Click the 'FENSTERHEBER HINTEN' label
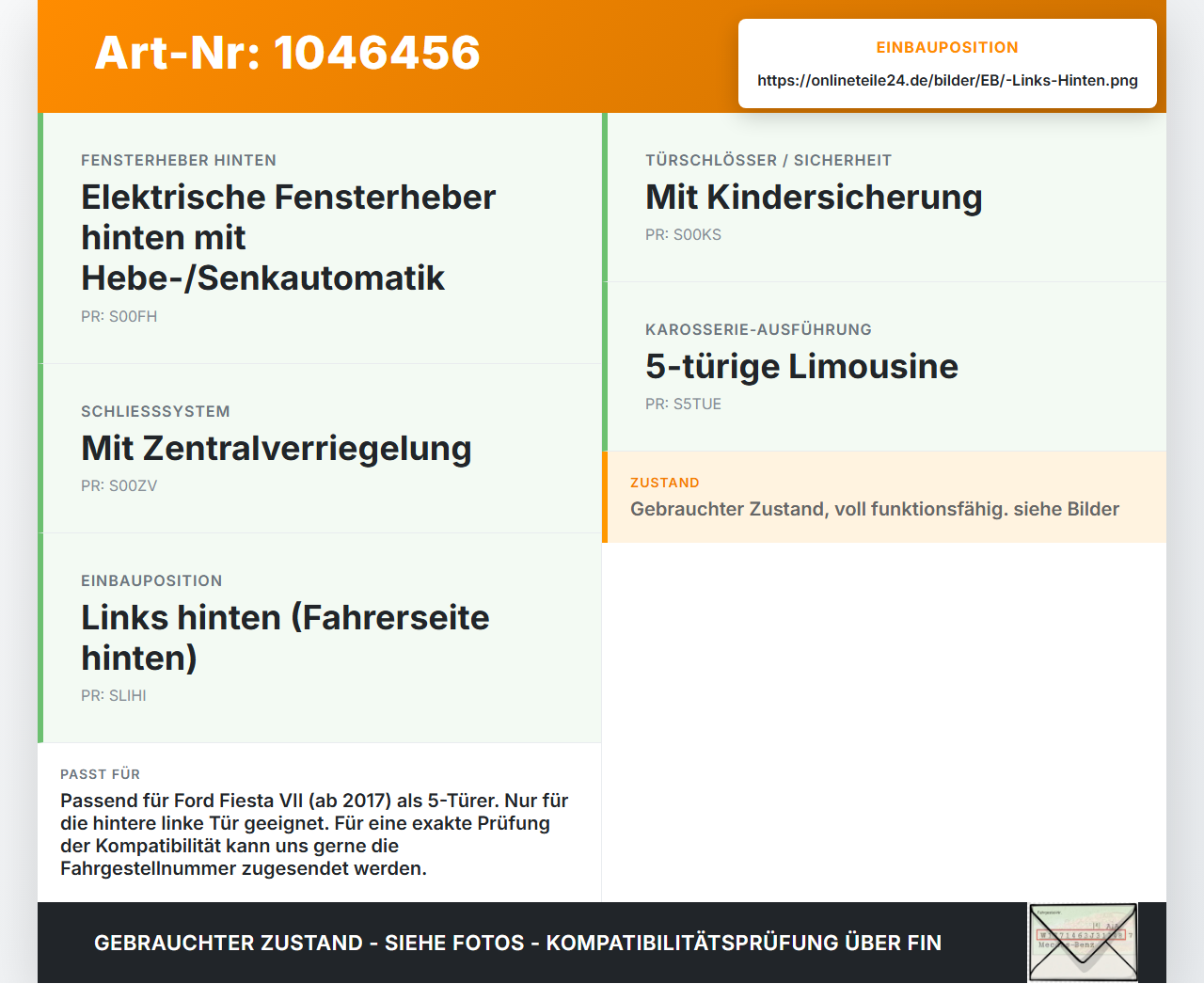This screenshot has height=984, width=1204. [179, 160]
